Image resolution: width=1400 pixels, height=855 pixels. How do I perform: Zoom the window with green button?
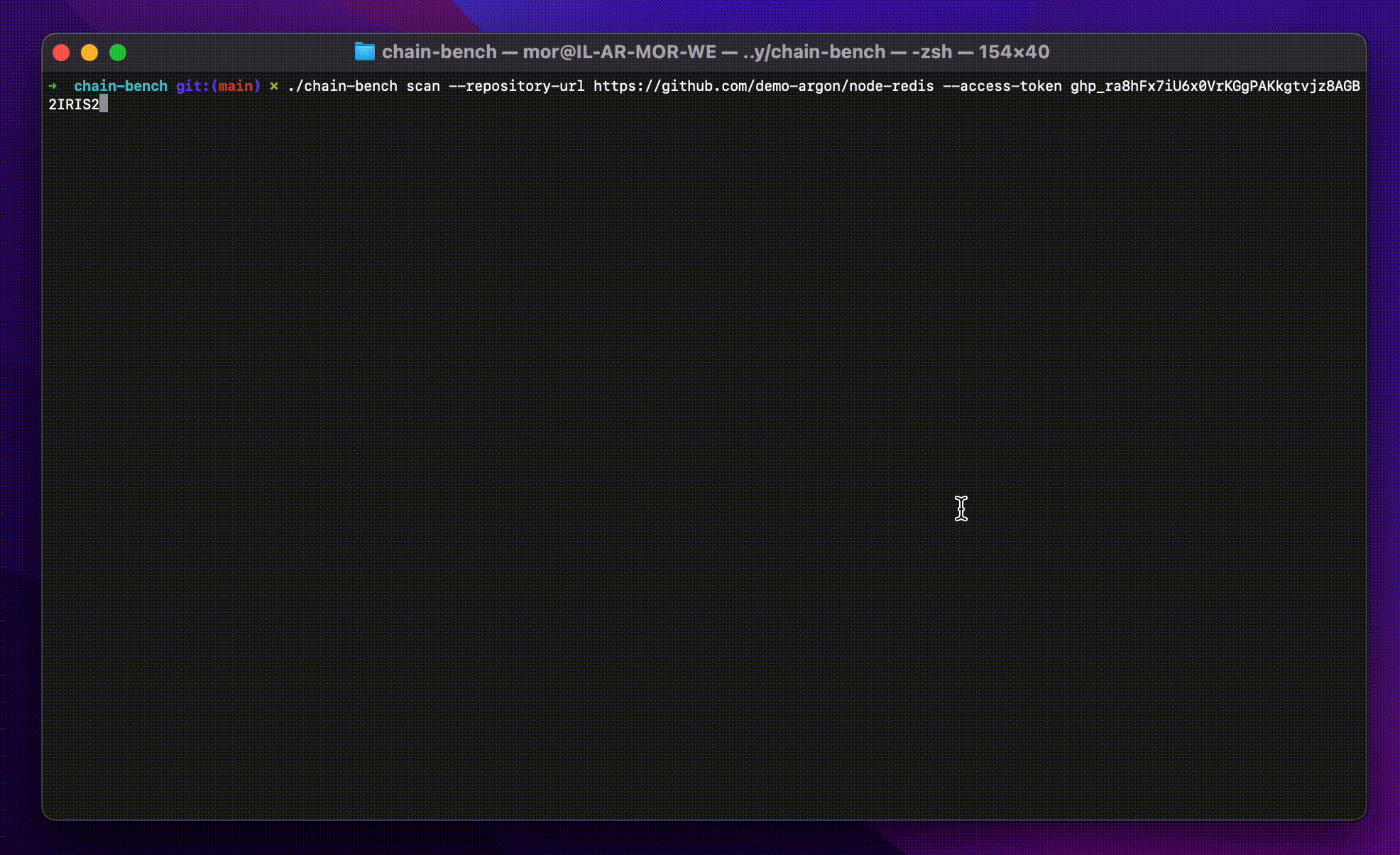point(118,53)
